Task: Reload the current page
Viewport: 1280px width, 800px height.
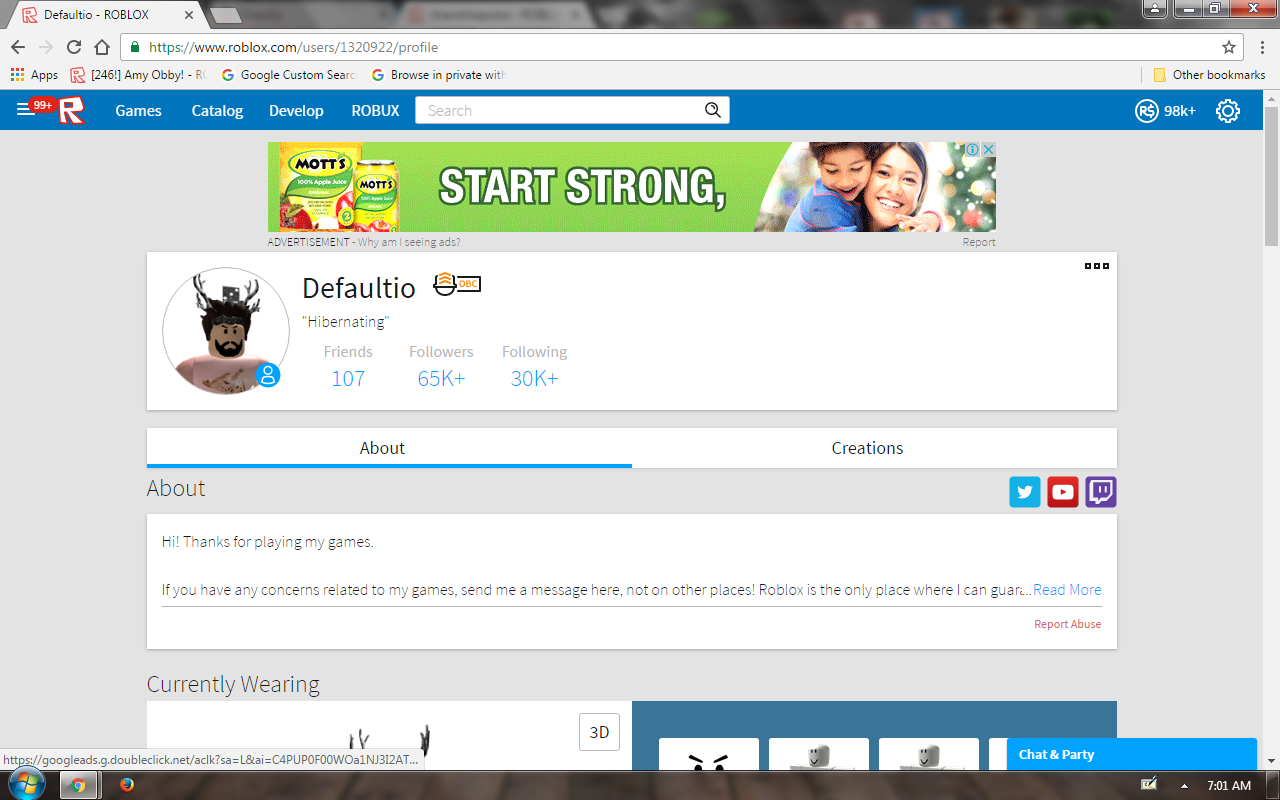Action: coord(74,47)
